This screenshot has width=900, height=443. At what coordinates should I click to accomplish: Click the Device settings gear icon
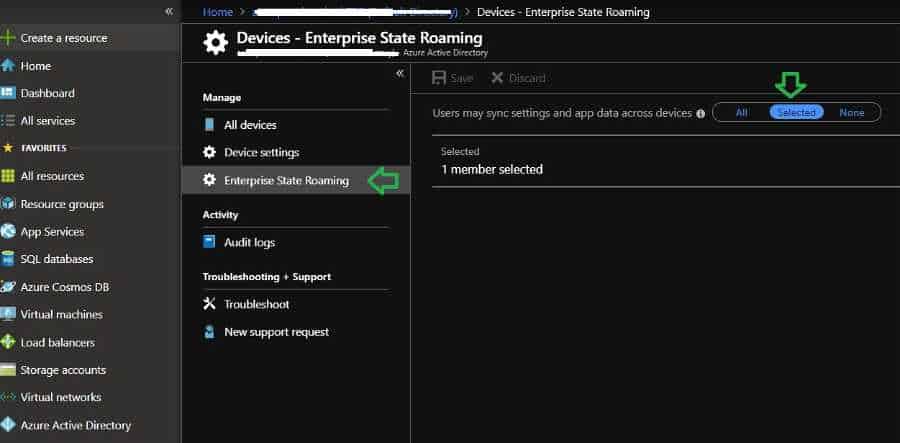click(x=210, y=152)
